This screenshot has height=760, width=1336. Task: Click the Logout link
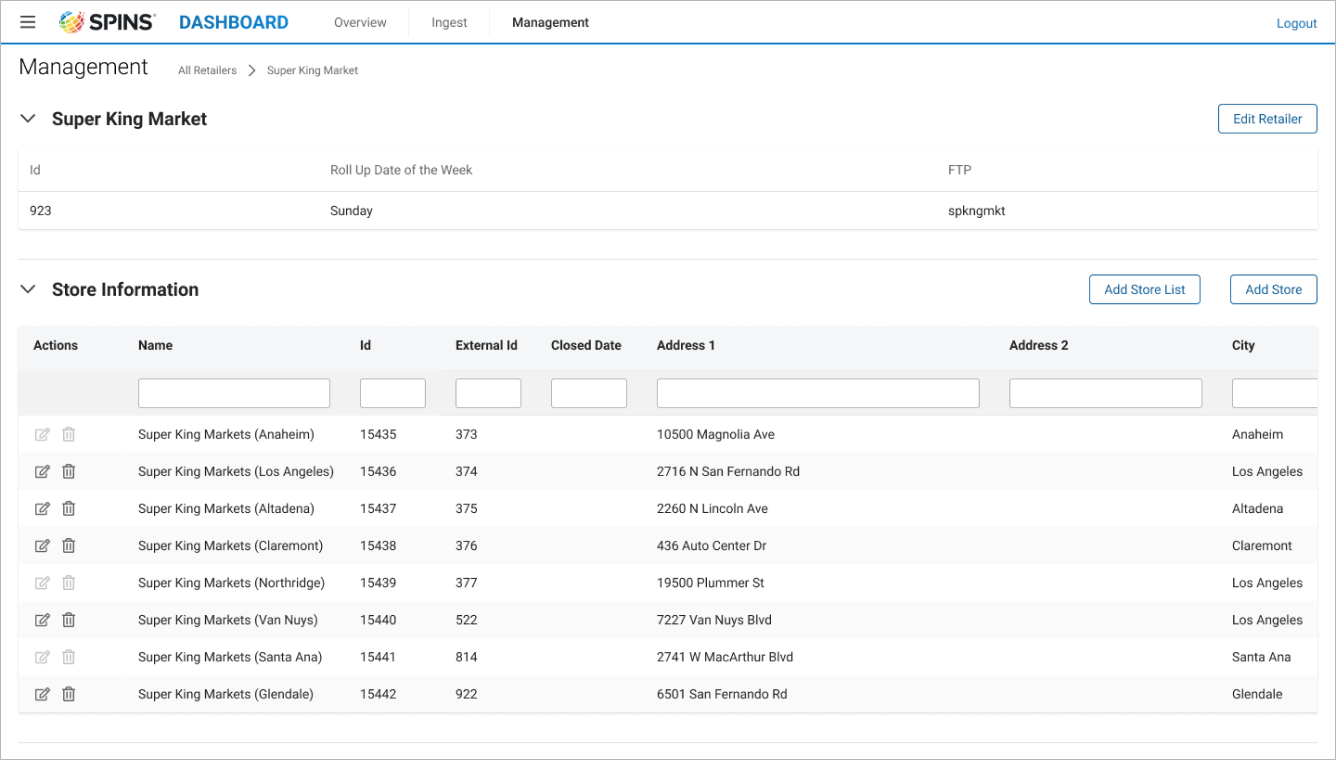(x=1296, y=23)
